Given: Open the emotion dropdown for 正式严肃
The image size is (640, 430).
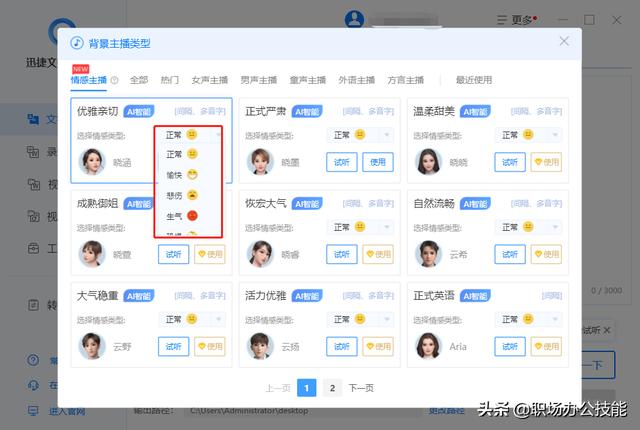Looking at the screenshot, I should pos(360,135).
